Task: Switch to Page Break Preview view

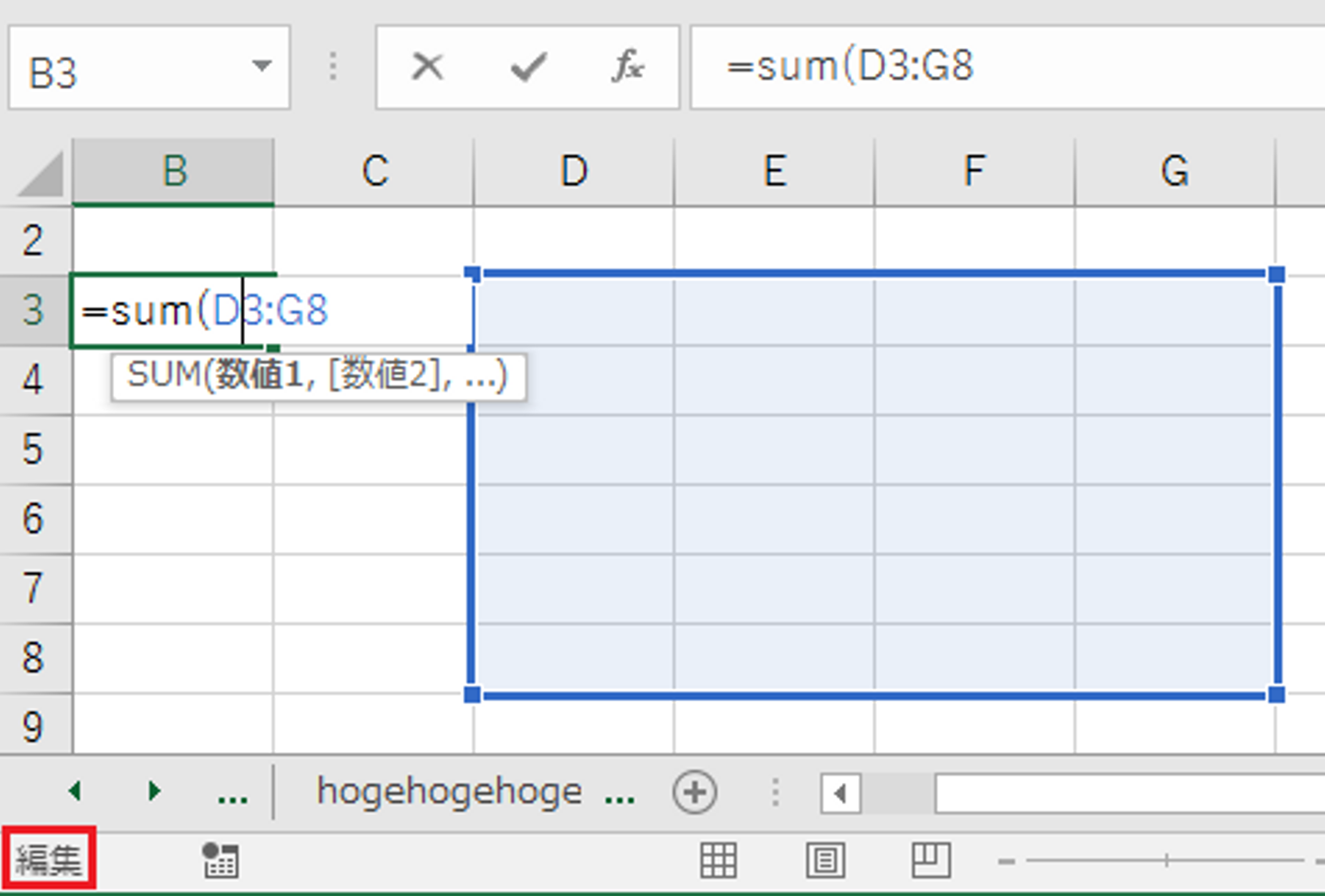Action: pyautogui.click(x=930, y=860)
